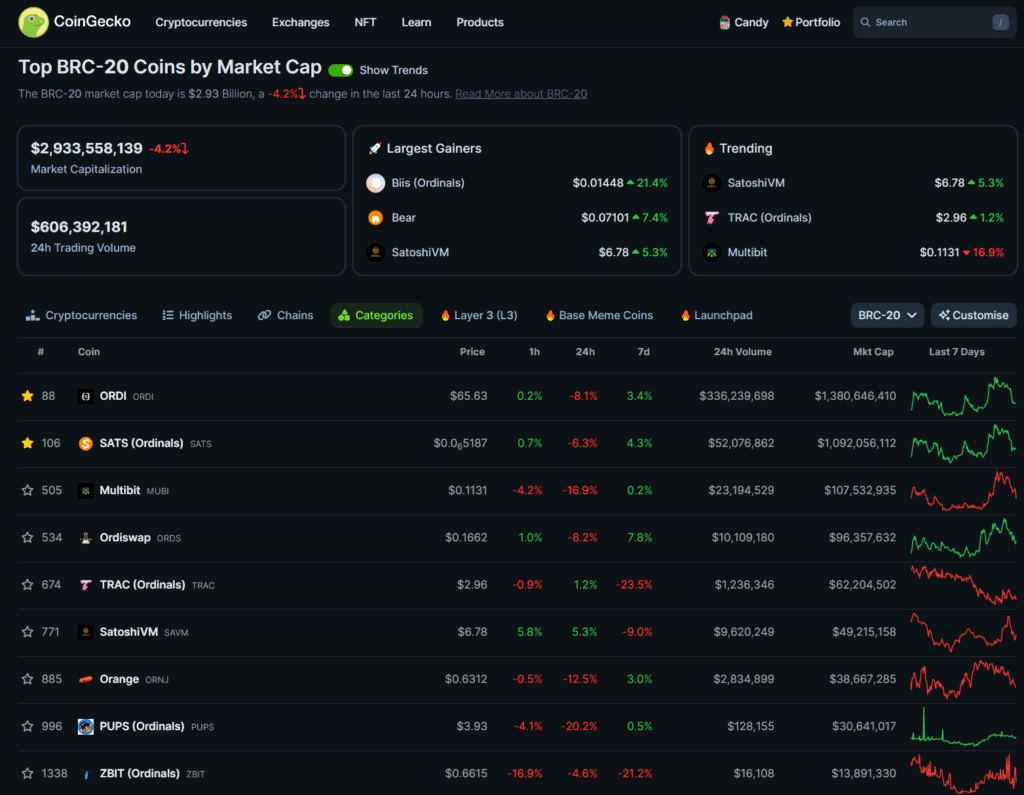Sort table by Mkt Cap header

click(873, 351)
